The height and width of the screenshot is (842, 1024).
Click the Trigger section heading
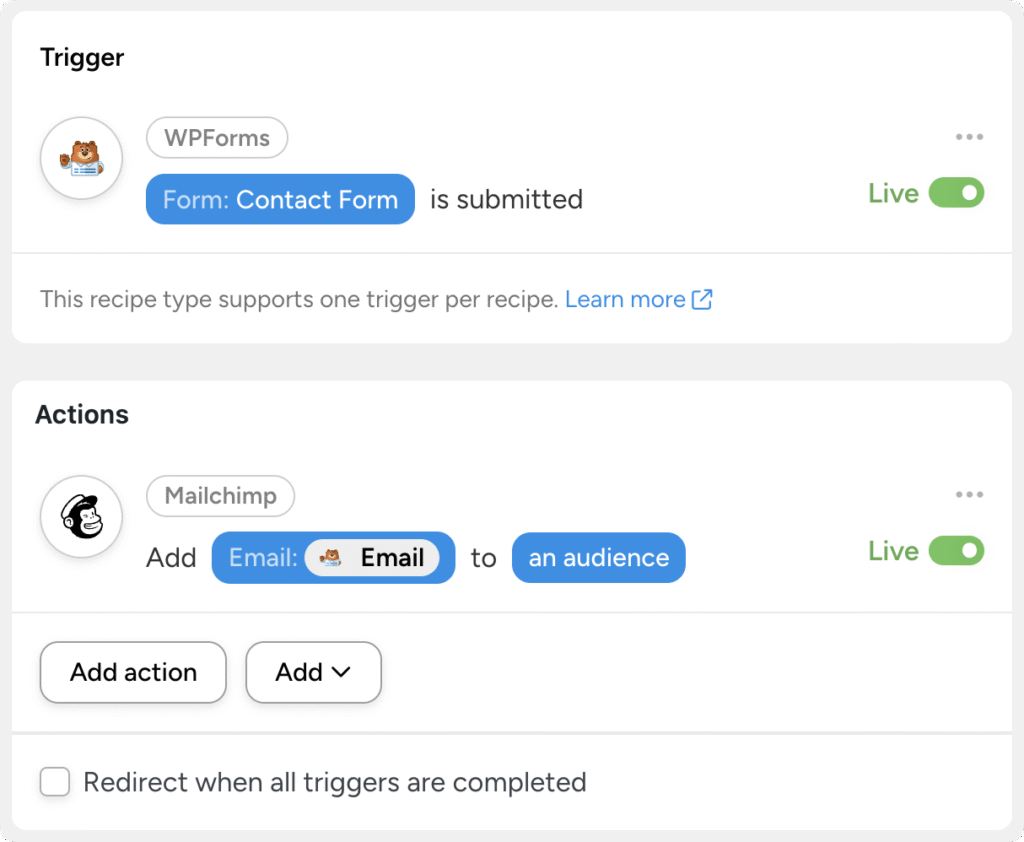point(81,58)
